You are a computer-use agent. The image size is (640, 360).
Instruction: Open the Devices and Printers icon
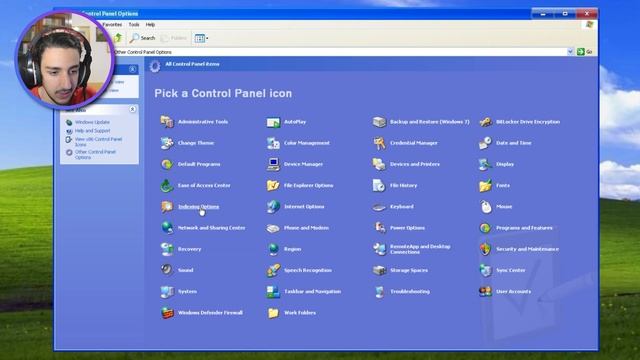[379, 164]
